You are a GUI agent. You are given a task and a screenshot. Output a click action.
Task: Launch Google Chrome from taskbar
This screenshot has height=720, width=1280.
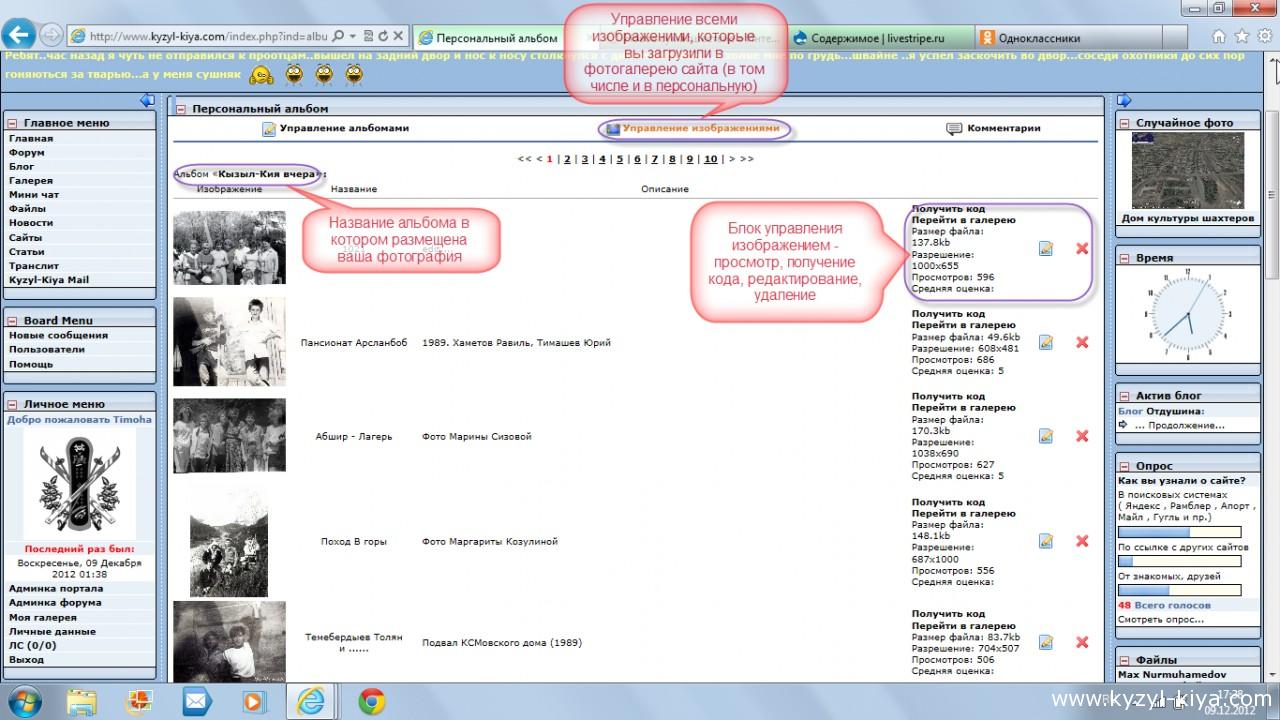(x=372, y=701)
